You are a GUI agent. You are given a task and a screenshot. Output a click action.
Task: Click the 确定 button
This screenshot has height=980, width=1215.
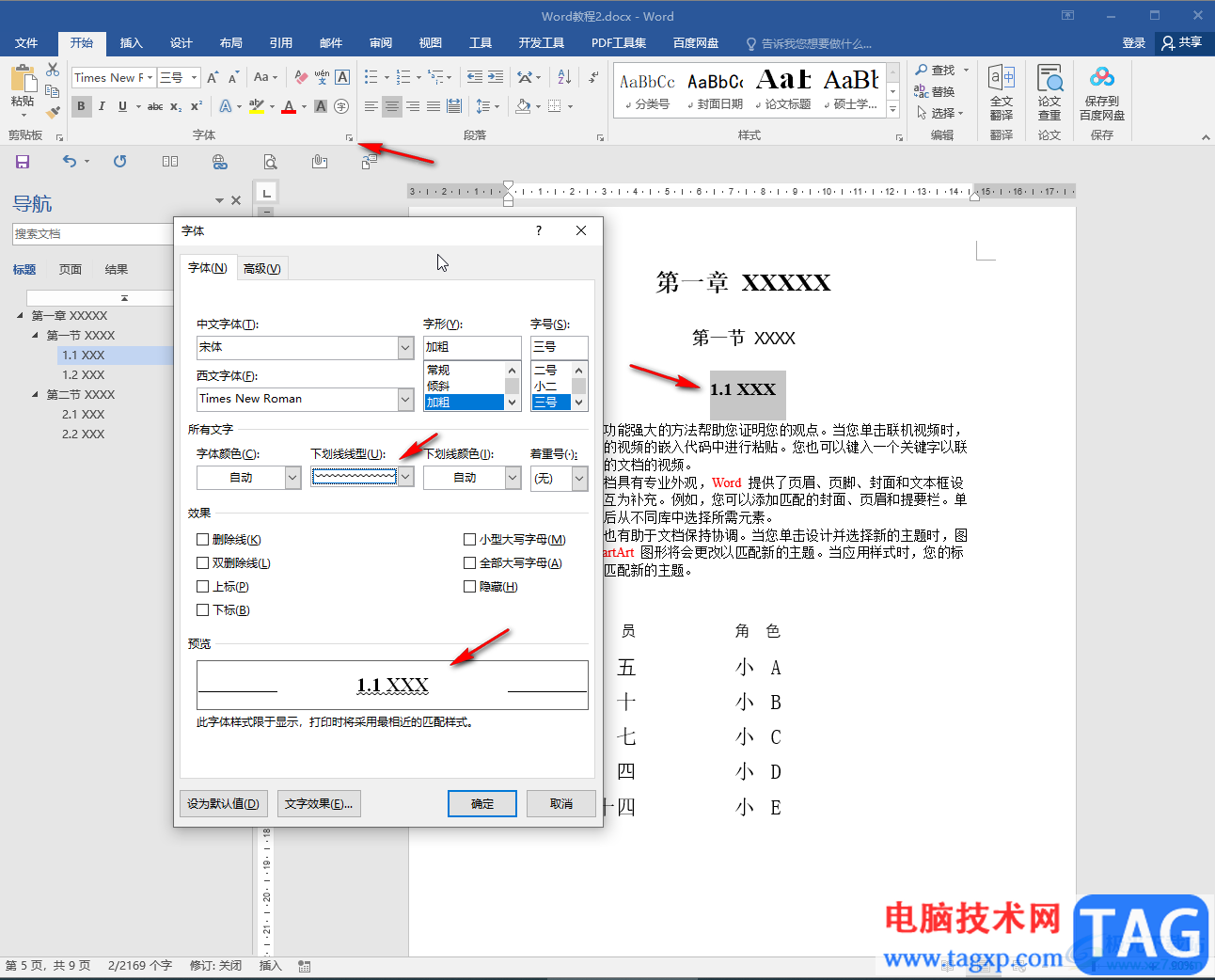[x=482, y=803]
